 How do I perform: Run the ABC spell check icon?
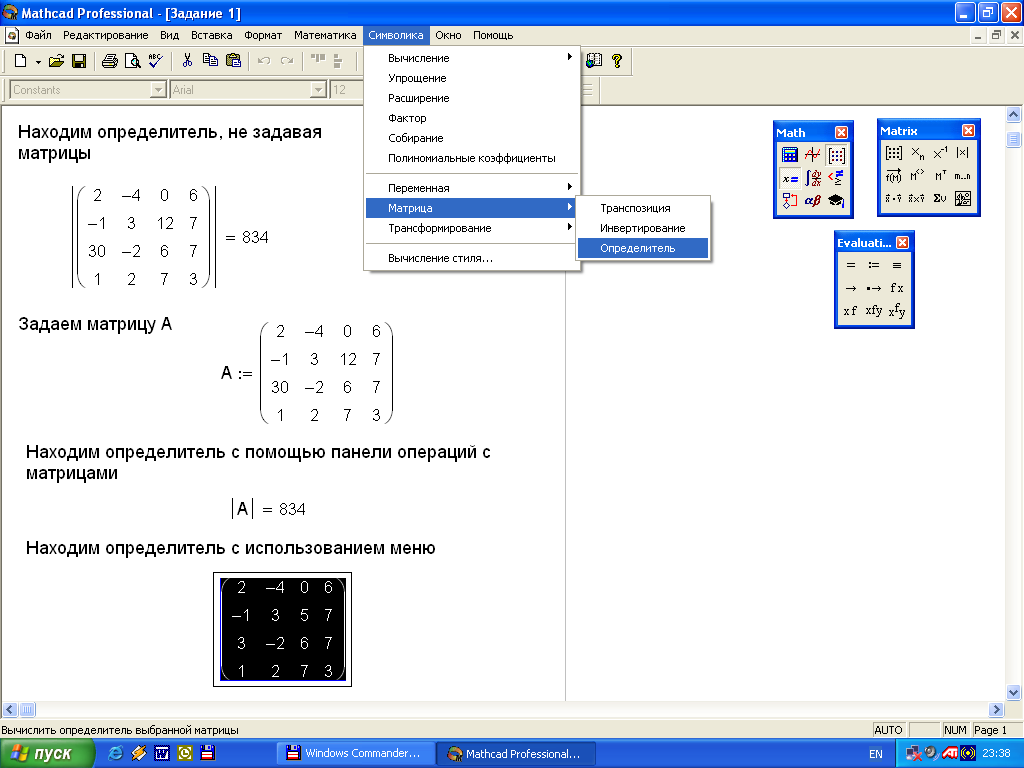point(155,61)
